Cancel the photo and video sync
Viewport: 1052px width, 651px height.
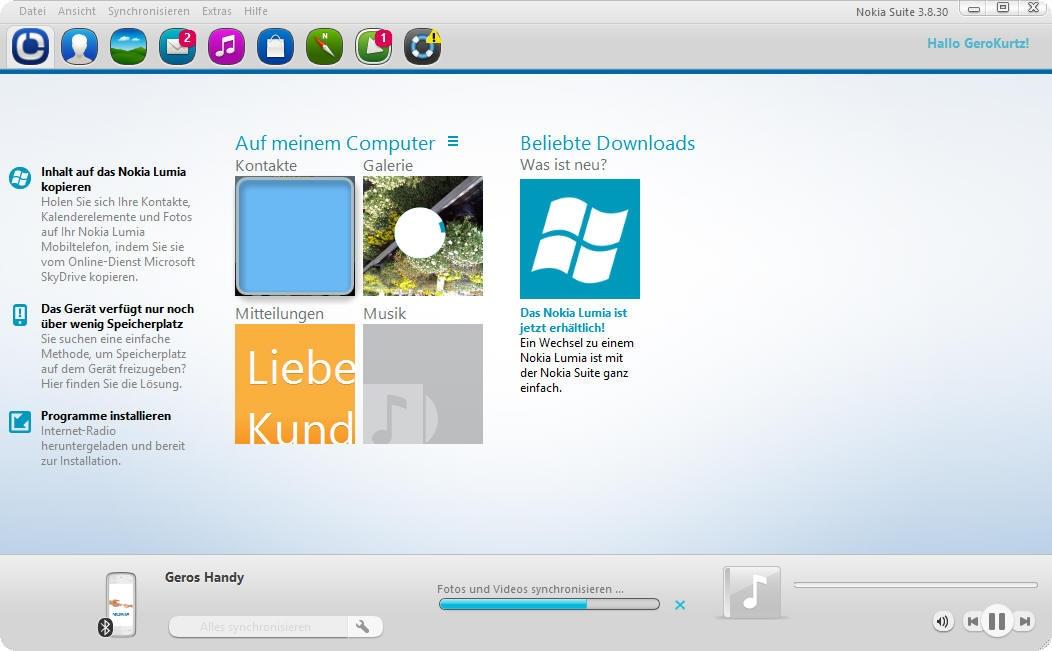[x=680, y=605]
